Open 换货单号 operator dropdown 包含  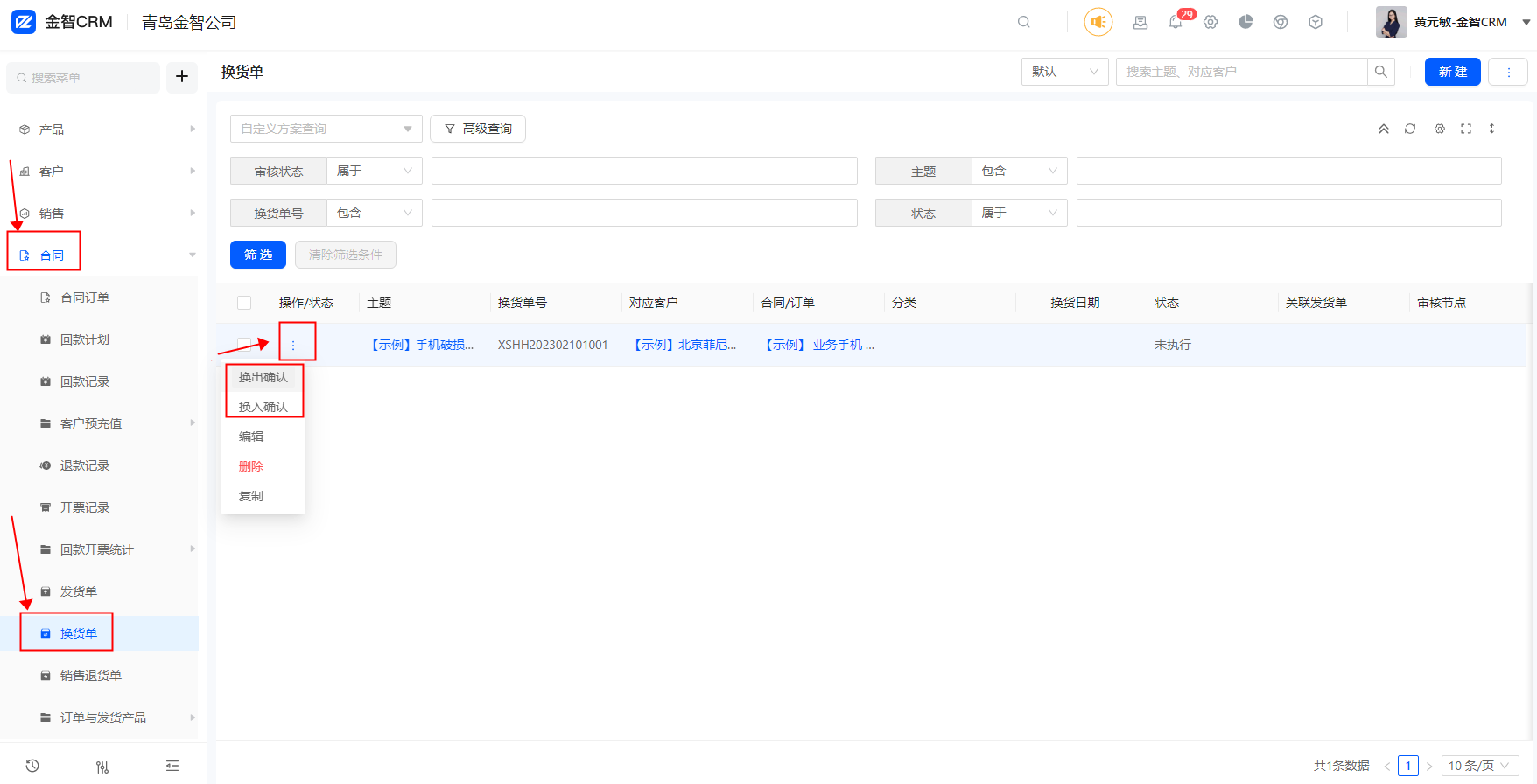pos(375,213)
